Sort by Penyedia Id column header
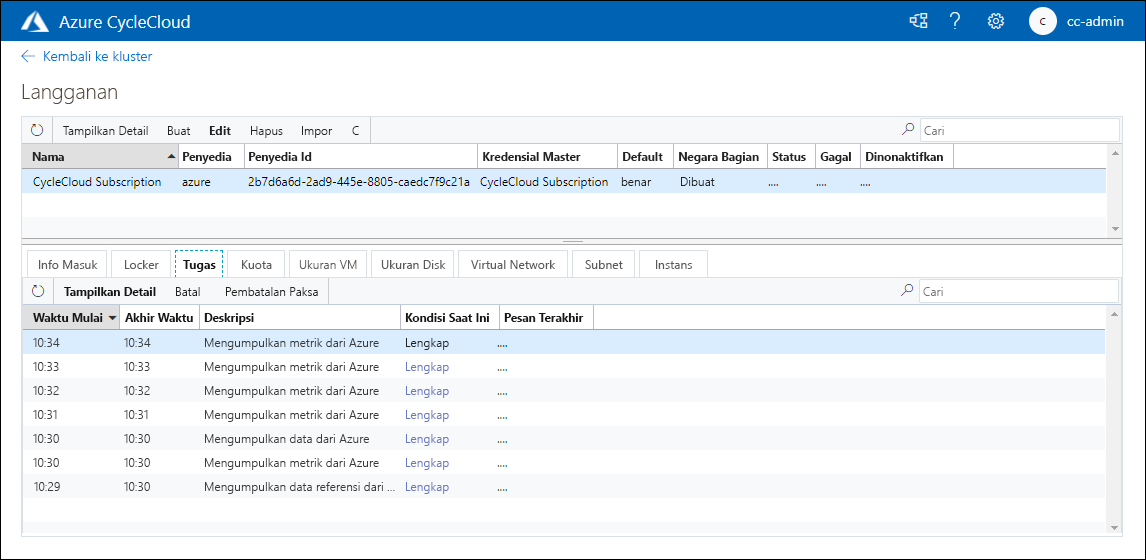The image size is (1146, 560). tap(360, 156)
